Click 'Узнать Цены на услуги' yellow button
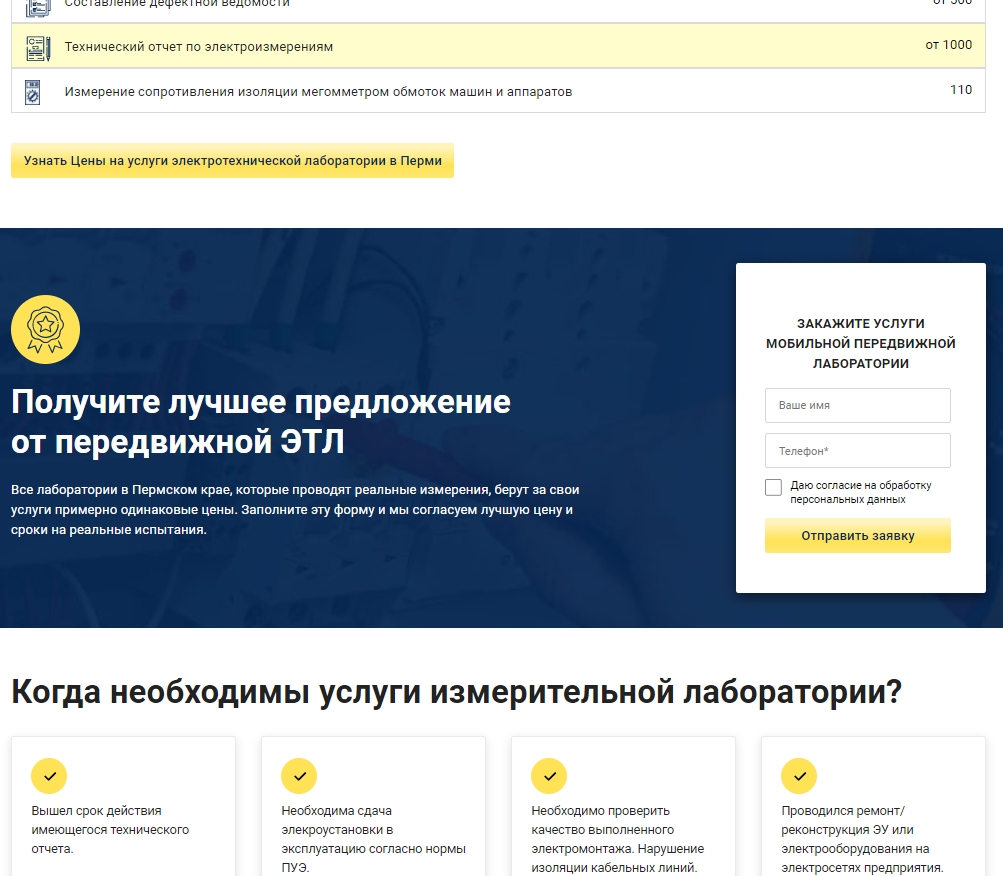 [232, 161]
